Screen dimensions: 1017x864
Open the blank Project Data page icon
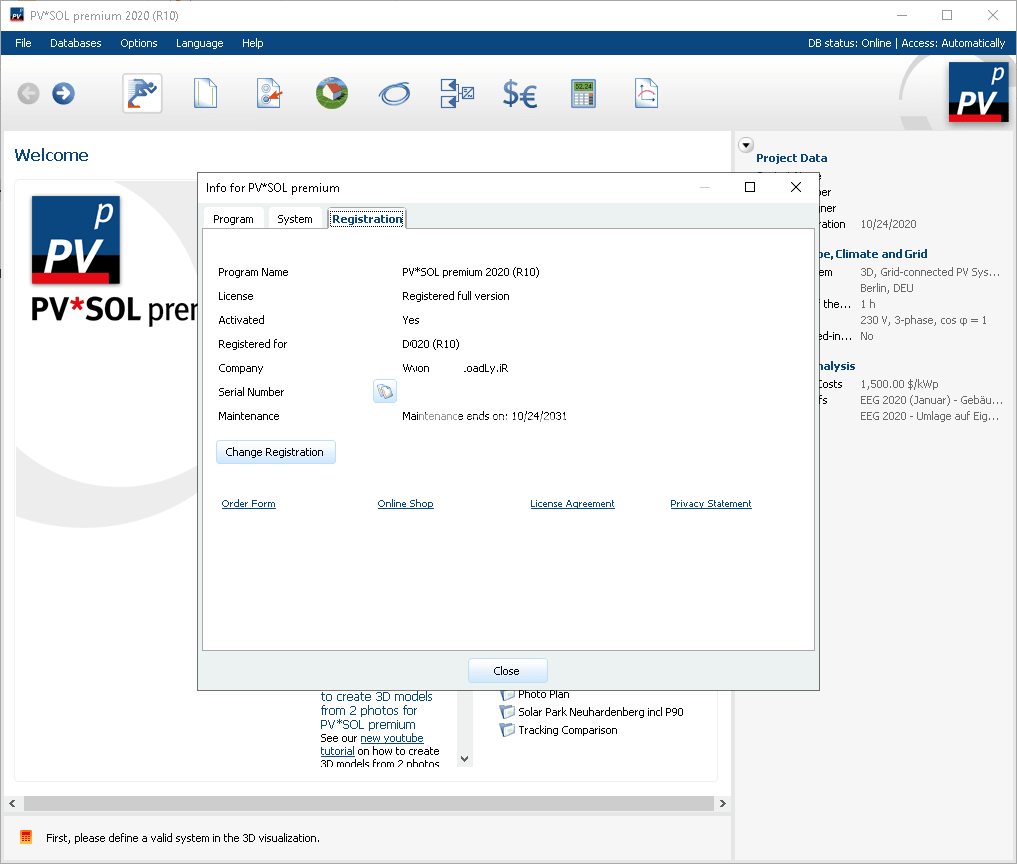click(x=205, y=93)
